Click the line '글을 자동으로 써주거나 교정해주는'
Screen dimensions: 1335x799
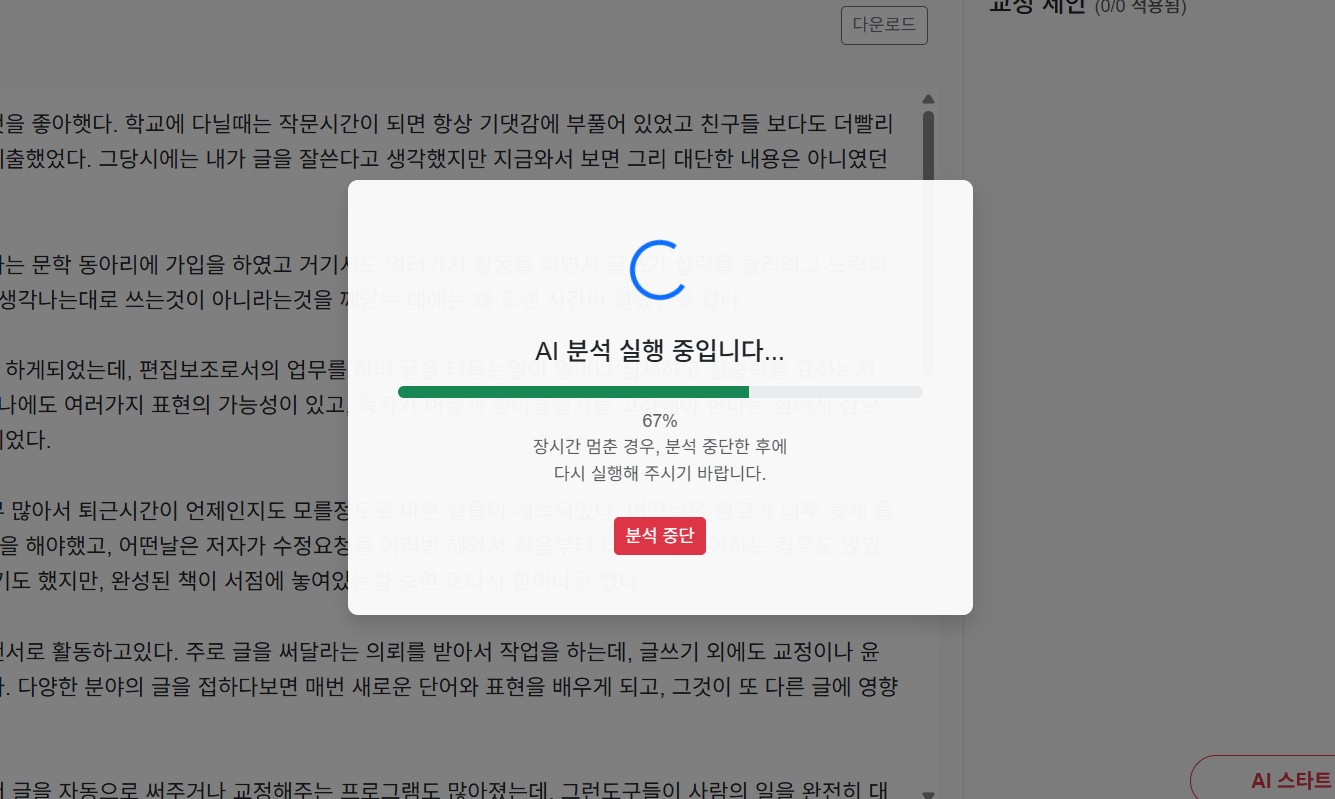tap(444, 789)
